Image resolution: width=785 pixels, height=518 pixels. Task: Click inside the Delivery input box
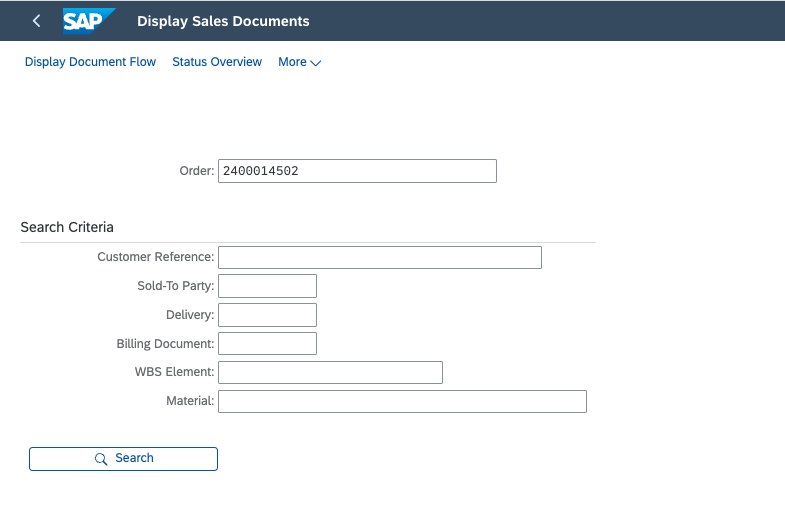click(267, 315)
